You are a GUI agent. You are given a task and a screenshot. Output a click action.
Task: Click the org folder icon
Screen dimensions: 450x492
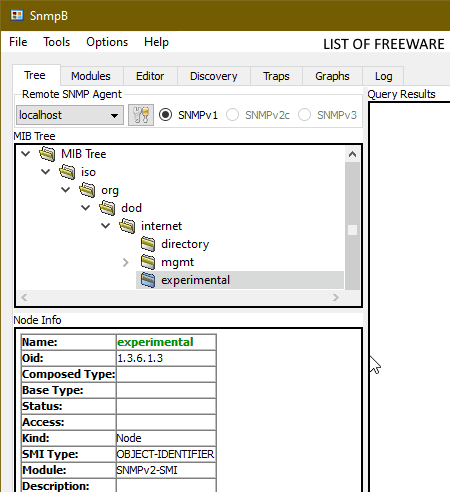87,190
